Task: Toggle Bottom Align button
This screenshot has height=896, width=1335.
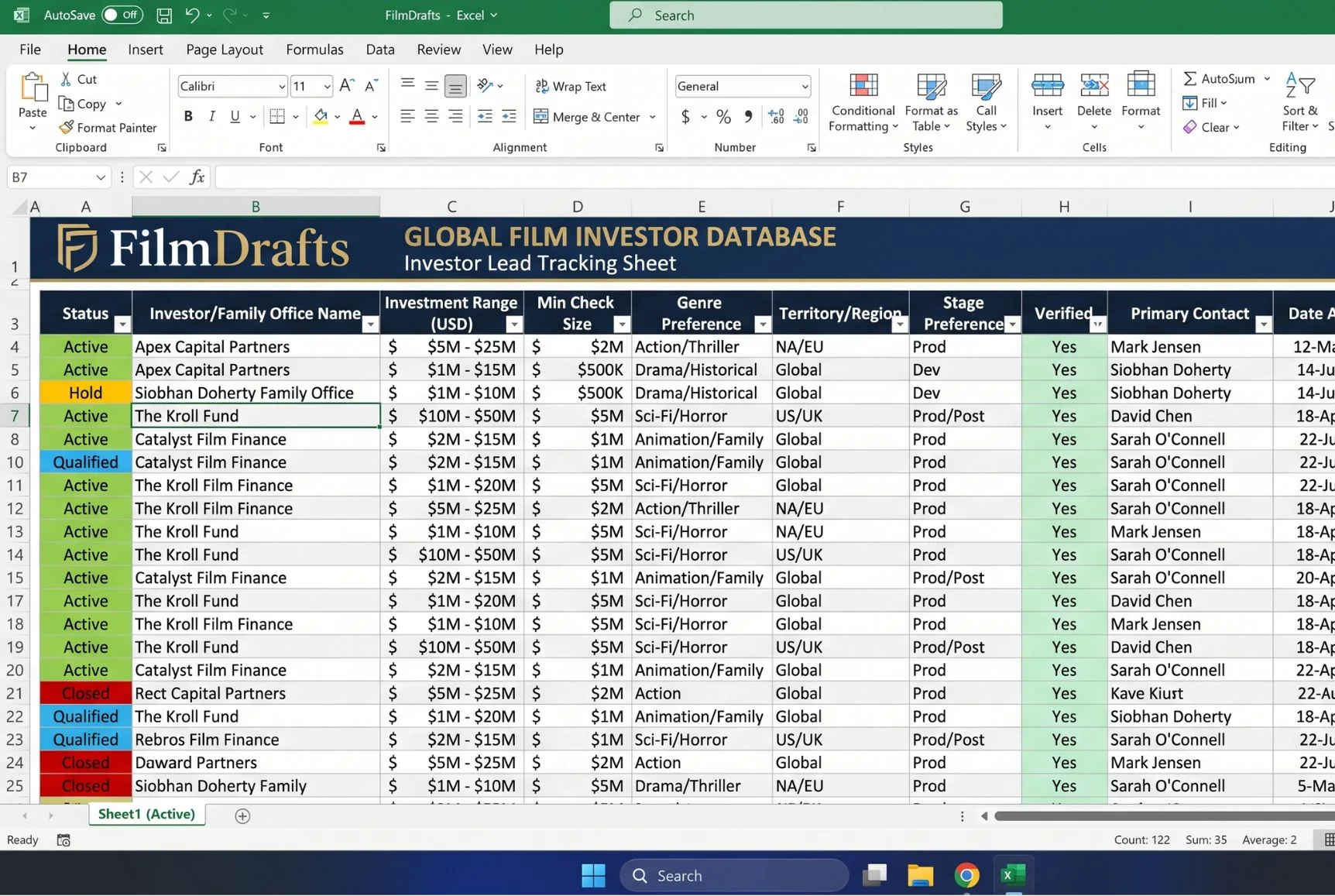Action: 455,85
